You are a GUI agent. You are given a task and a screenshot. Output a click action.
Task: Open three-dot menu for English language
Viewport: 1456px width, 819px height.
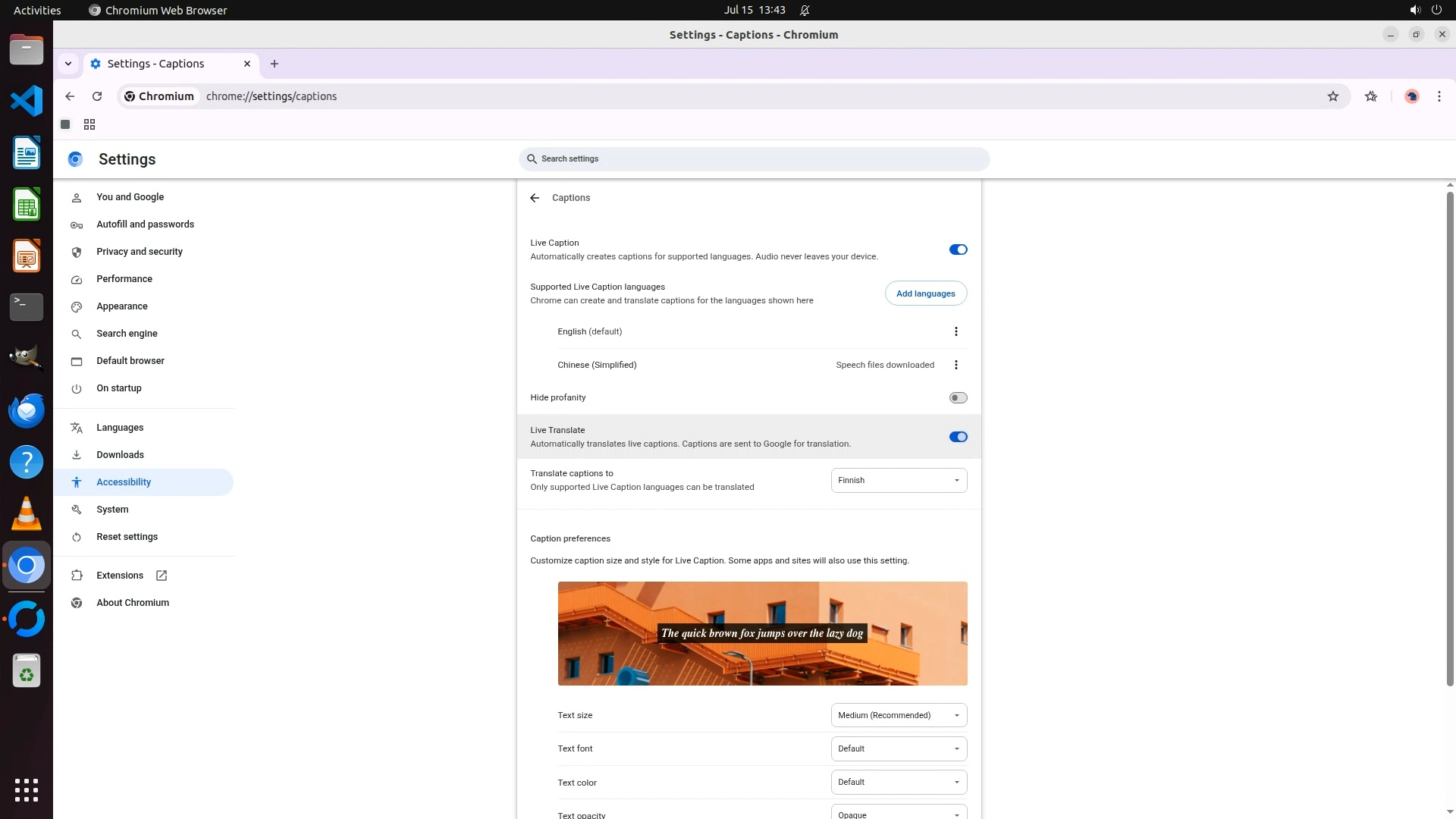(955, 331)
